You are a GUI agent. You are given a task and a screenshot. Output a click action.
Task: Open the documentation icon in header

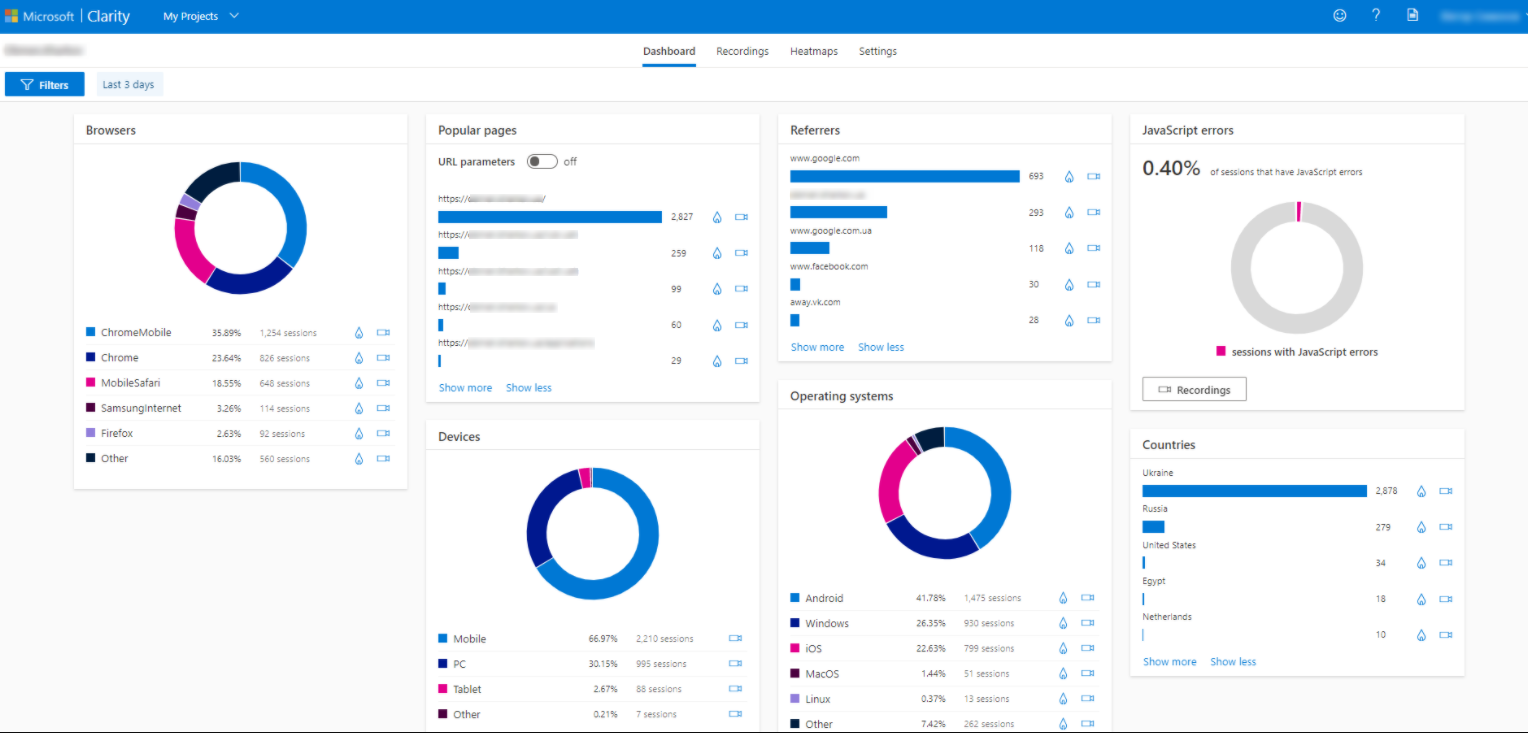[x=1412, y=16]
